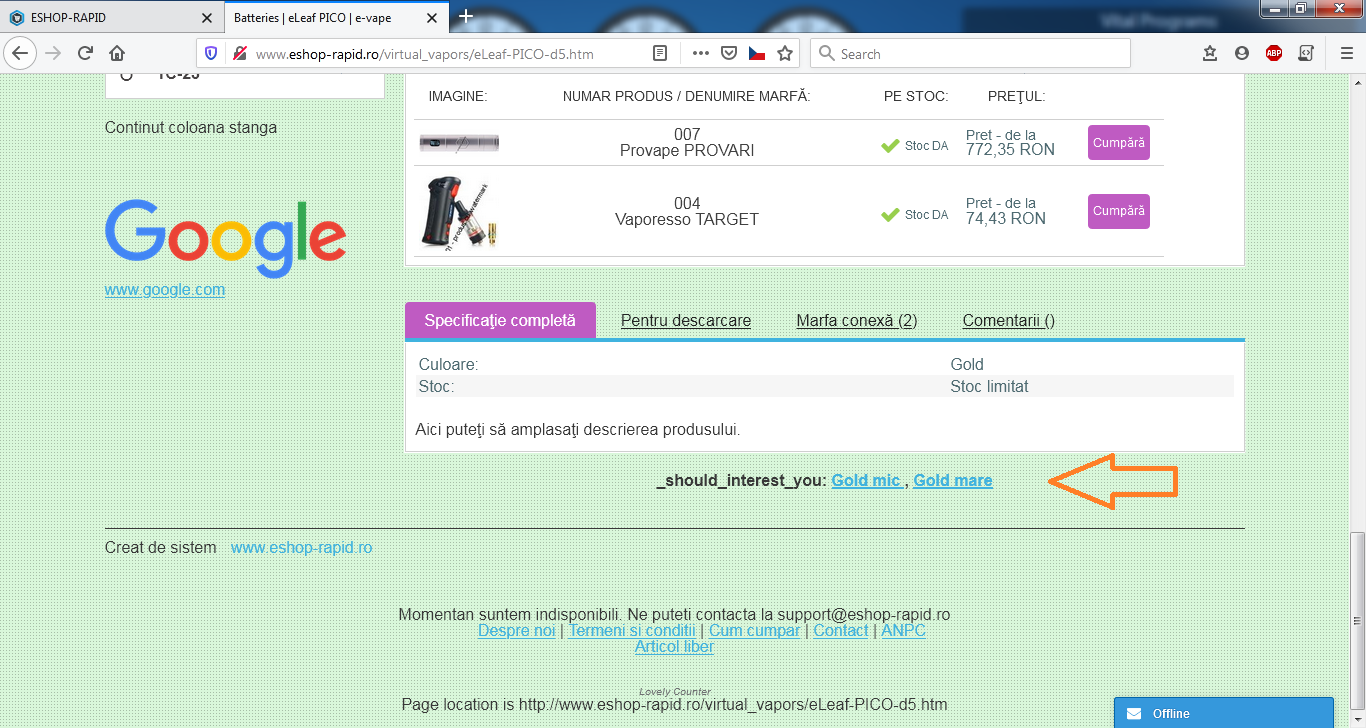Close the Batteries eLeaf PICO tab
This screenshot has width=1366, height=728.
pos(433,18)
